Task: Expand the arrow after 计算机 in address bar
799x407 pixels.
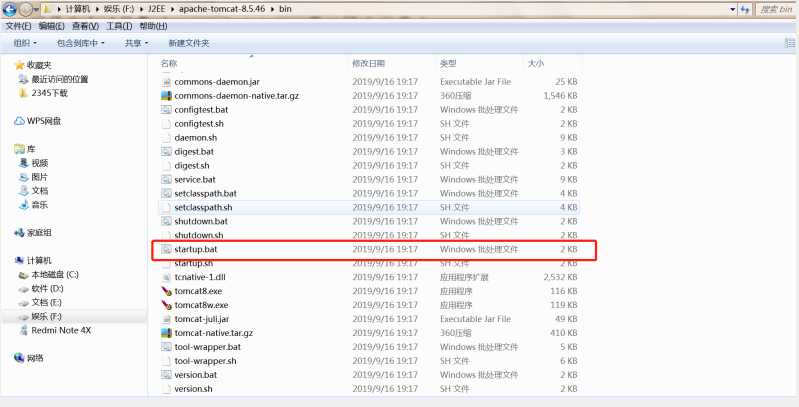Action: 96,9
